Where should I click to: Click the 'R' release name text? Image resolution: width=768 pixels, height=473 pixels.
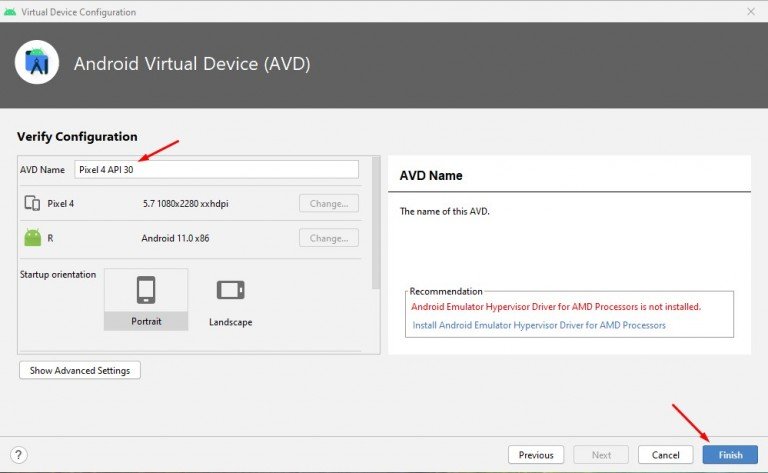(50, 238)
